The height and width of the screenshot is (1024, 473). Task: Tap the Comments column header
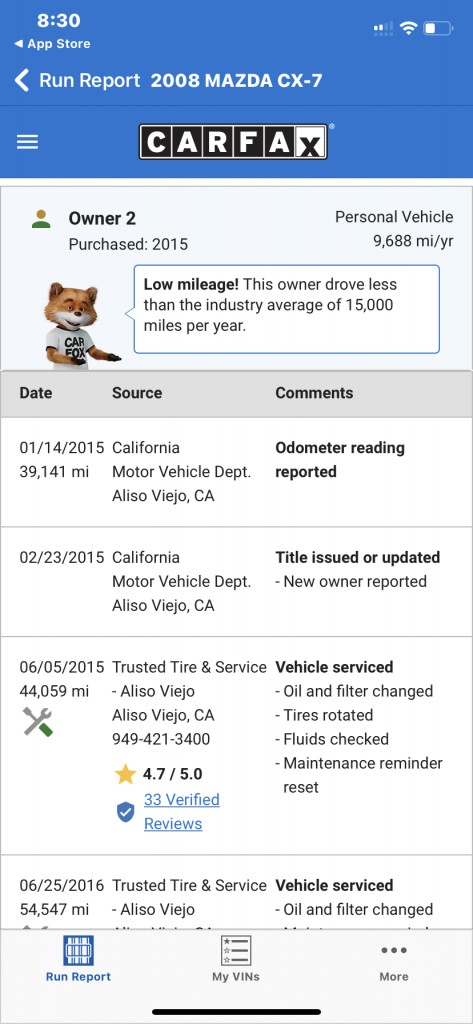pyautogui.click(x=314, y=392)
